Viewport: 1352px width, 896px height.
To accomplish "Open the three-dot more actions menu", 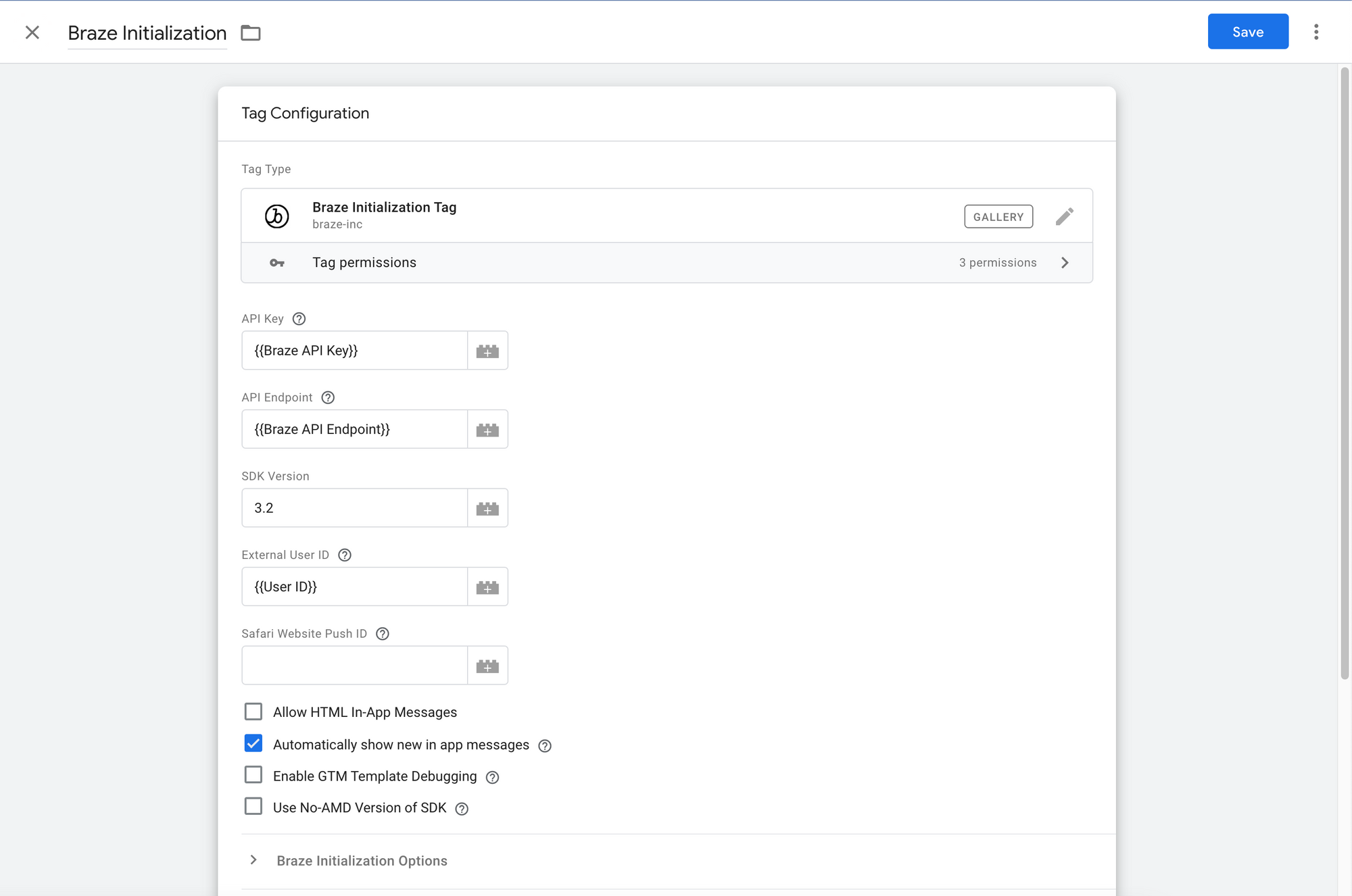I will 1315,32.
